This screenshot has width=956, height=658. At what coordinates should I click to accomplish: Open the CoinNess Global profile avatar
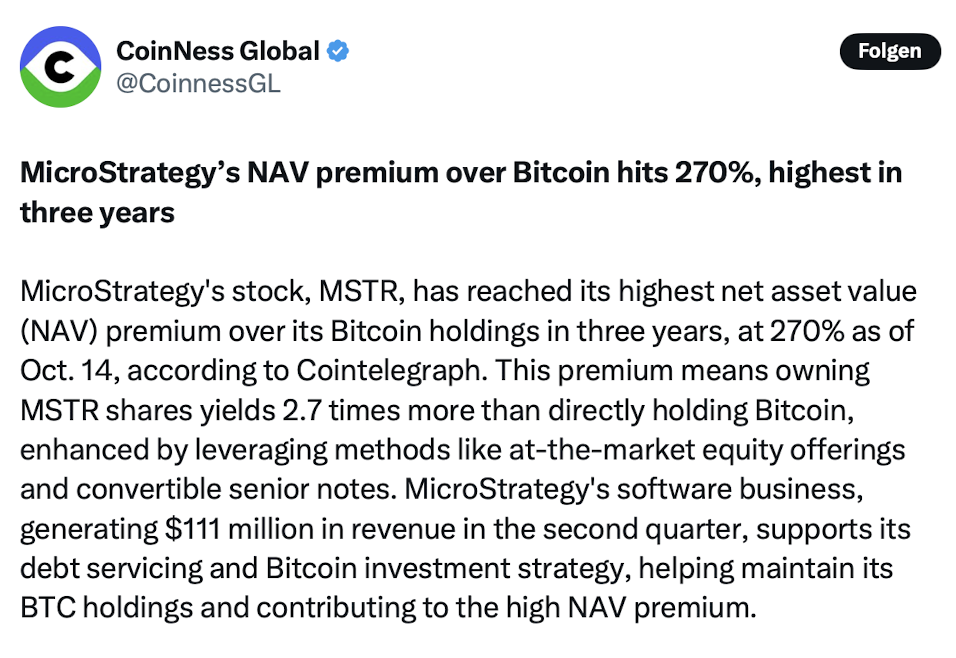coord(60,67)
